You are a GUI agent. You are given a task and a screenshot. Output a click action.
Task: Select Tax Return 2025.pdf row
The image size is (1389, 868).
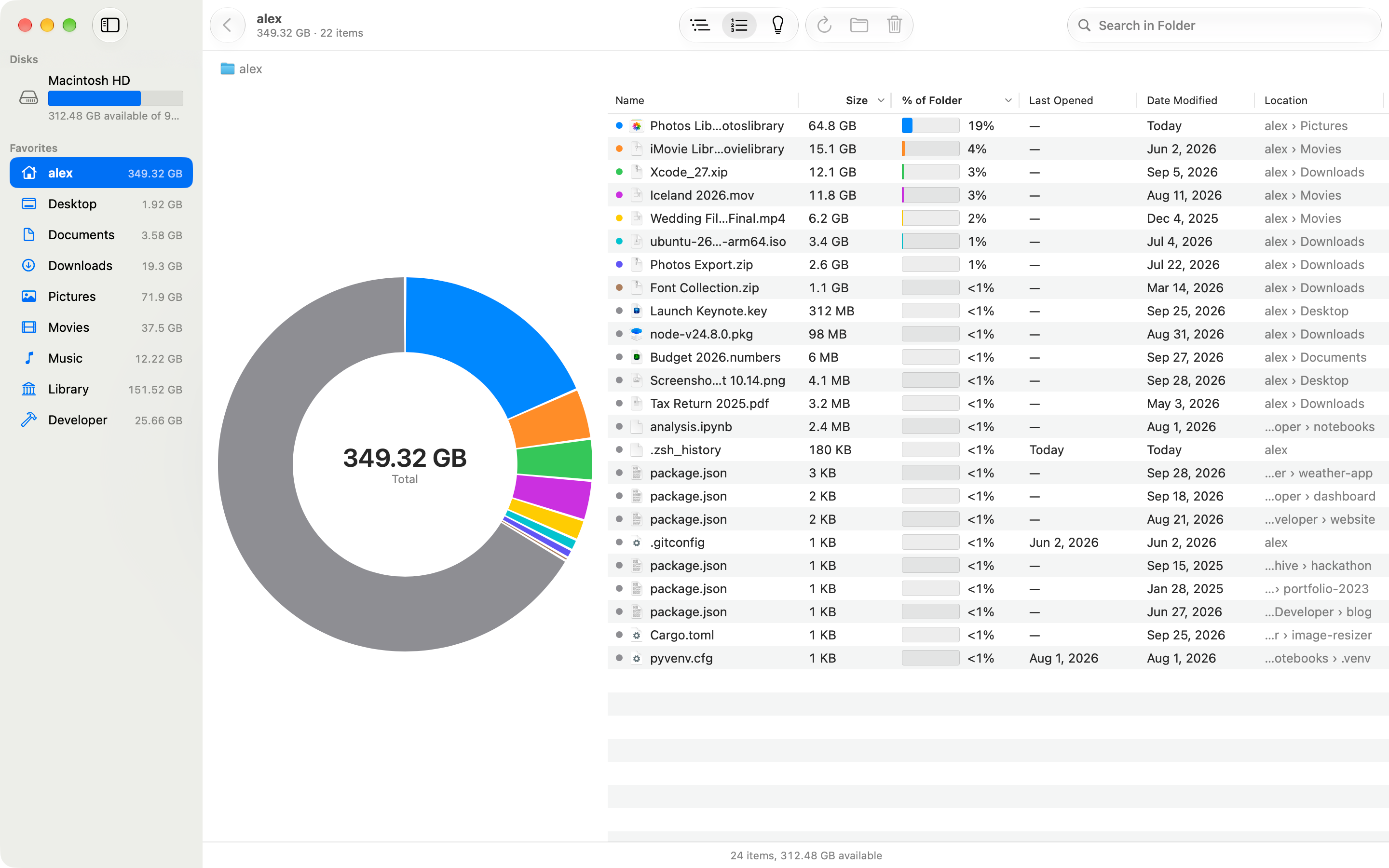(997, 404)
